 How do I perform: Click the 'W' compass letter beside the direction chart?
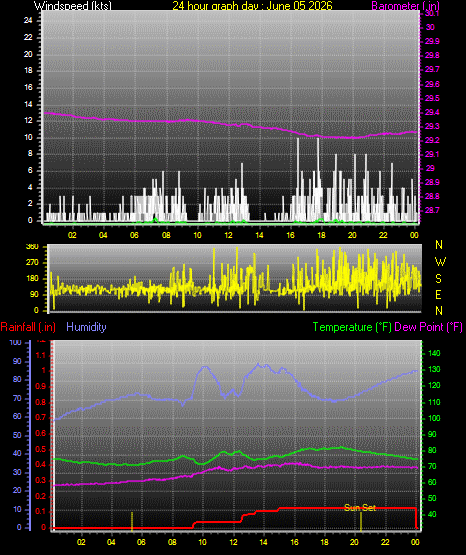(x=440, y=262)
